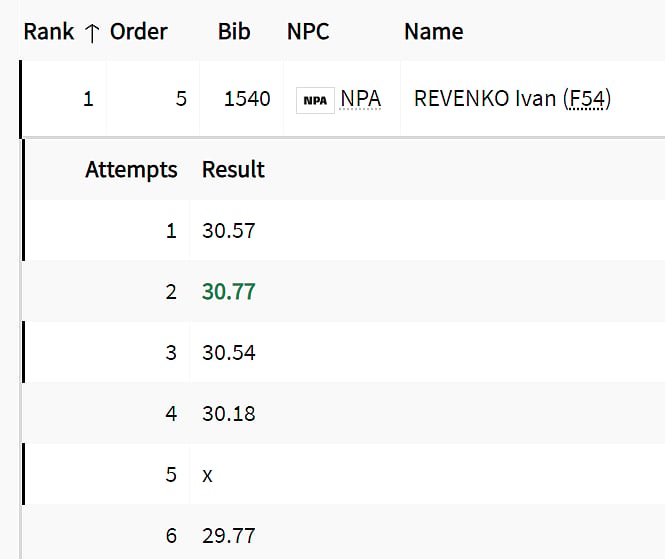Click attempt 4 result 30.18
Viewport: 665px width, 559px height.
[229, 414]
